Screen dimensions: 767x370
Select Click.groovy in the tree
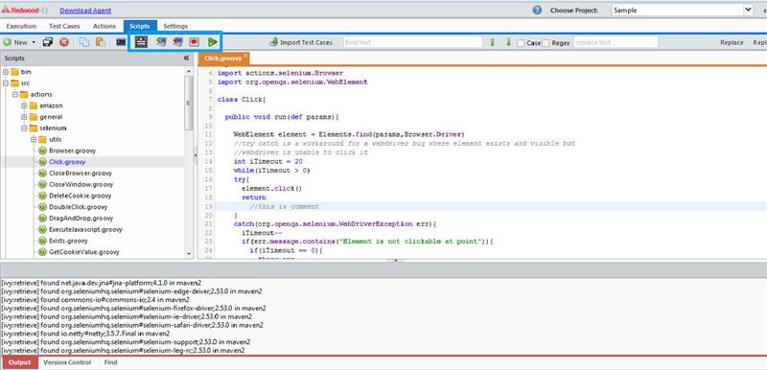67,162
